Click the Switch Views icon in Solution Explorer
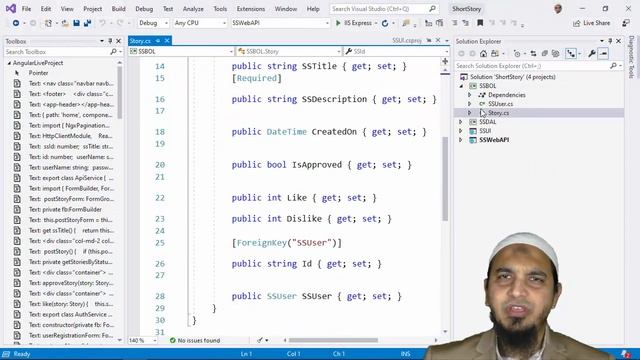The image size is (640, 360). click(495, 53)
